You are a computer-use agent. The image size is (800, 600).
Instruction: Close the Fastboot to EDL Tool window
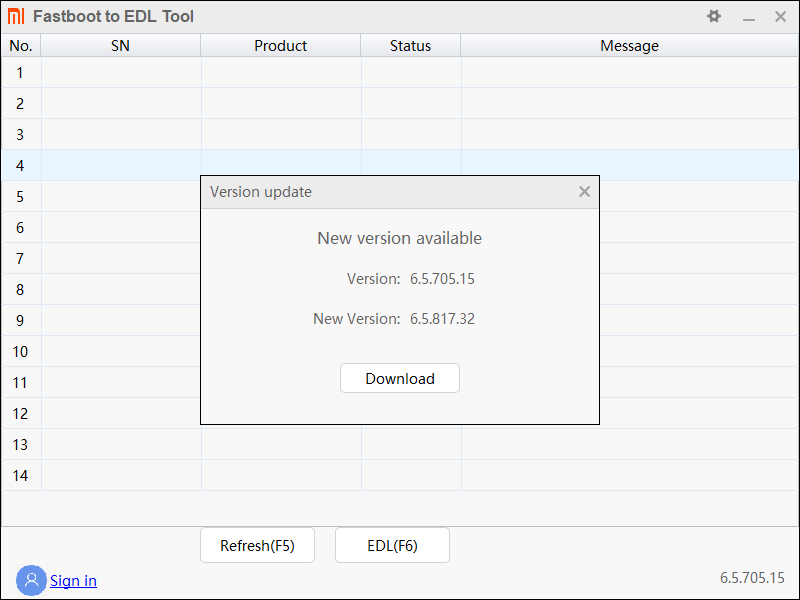point(780,16)
